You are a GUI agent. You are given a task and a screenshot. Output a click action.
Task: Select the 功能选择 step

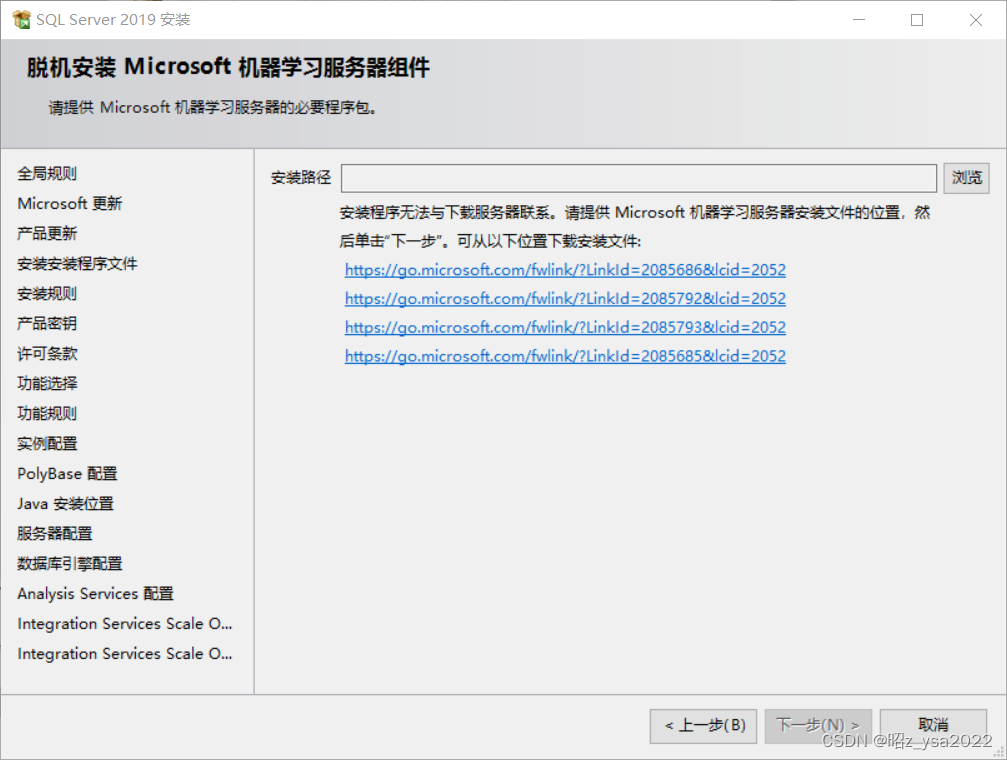[x=47, y=384]
